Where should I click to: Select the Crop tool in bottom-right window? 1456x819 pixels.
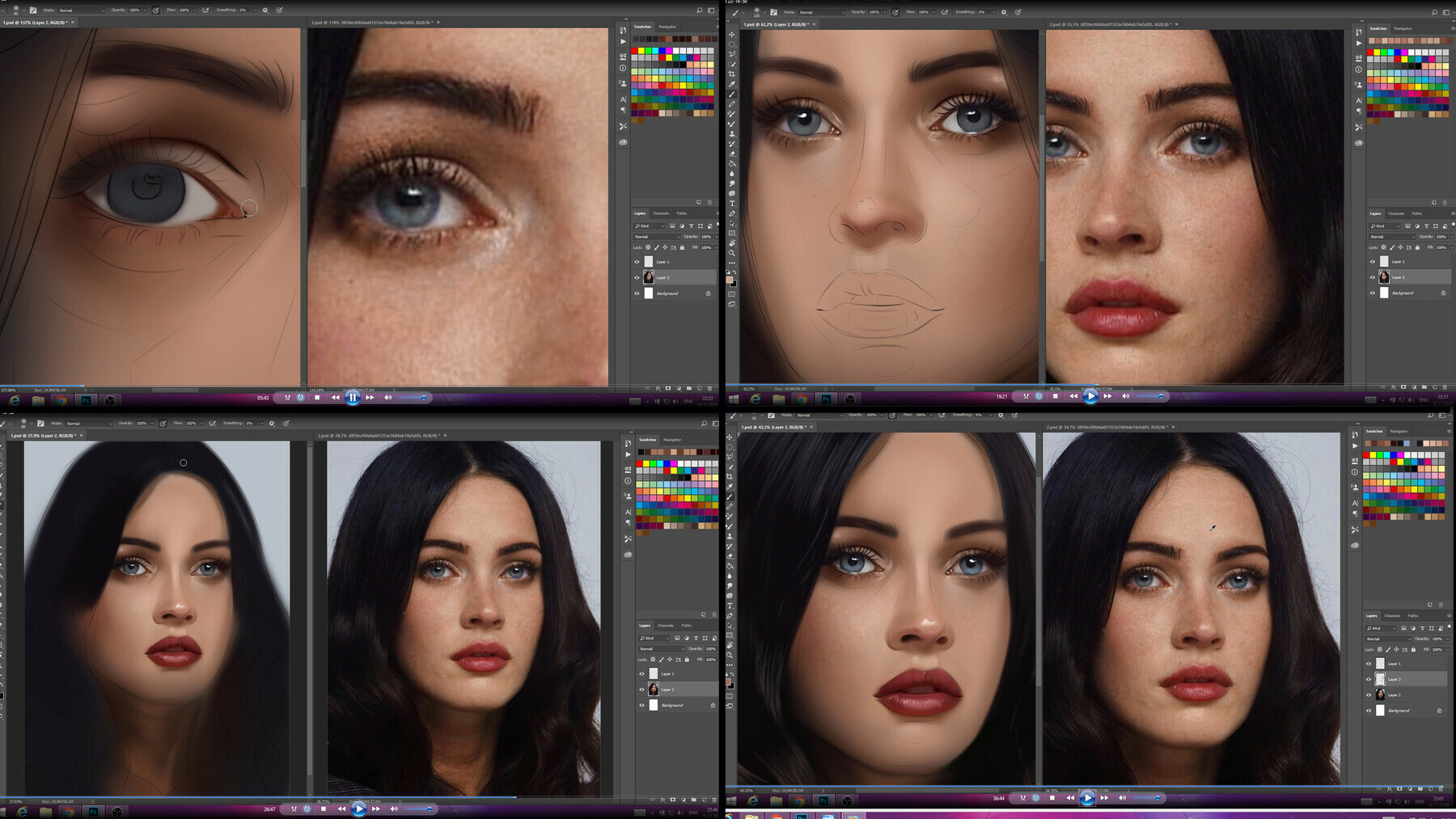(x=730, y=477)
